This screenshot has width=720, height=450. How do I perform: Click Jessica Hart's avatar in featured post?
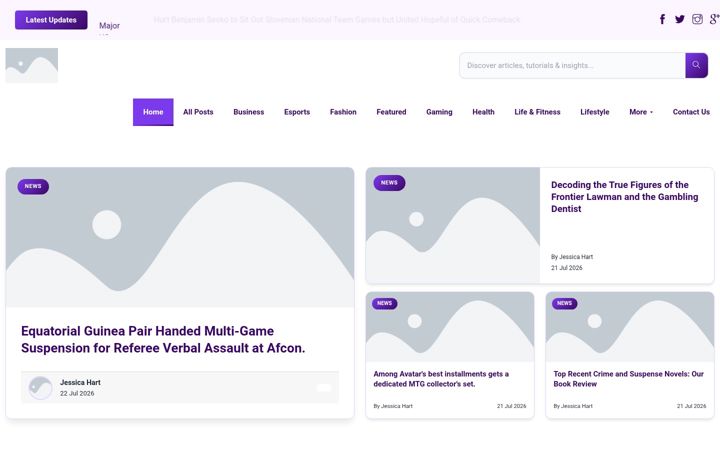point(40,388)
